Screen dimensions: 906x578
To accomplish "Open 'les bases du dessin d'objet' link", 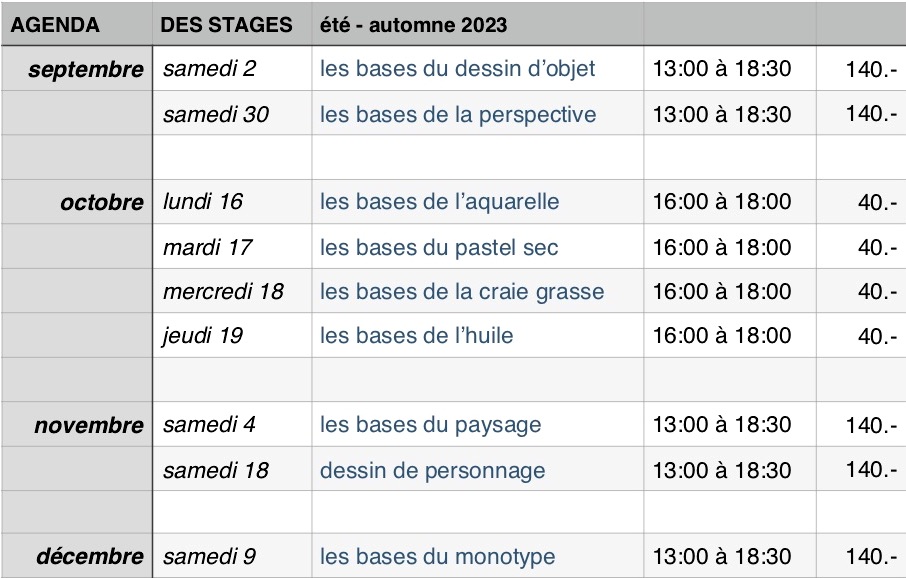I will click(x=457, y=69).
